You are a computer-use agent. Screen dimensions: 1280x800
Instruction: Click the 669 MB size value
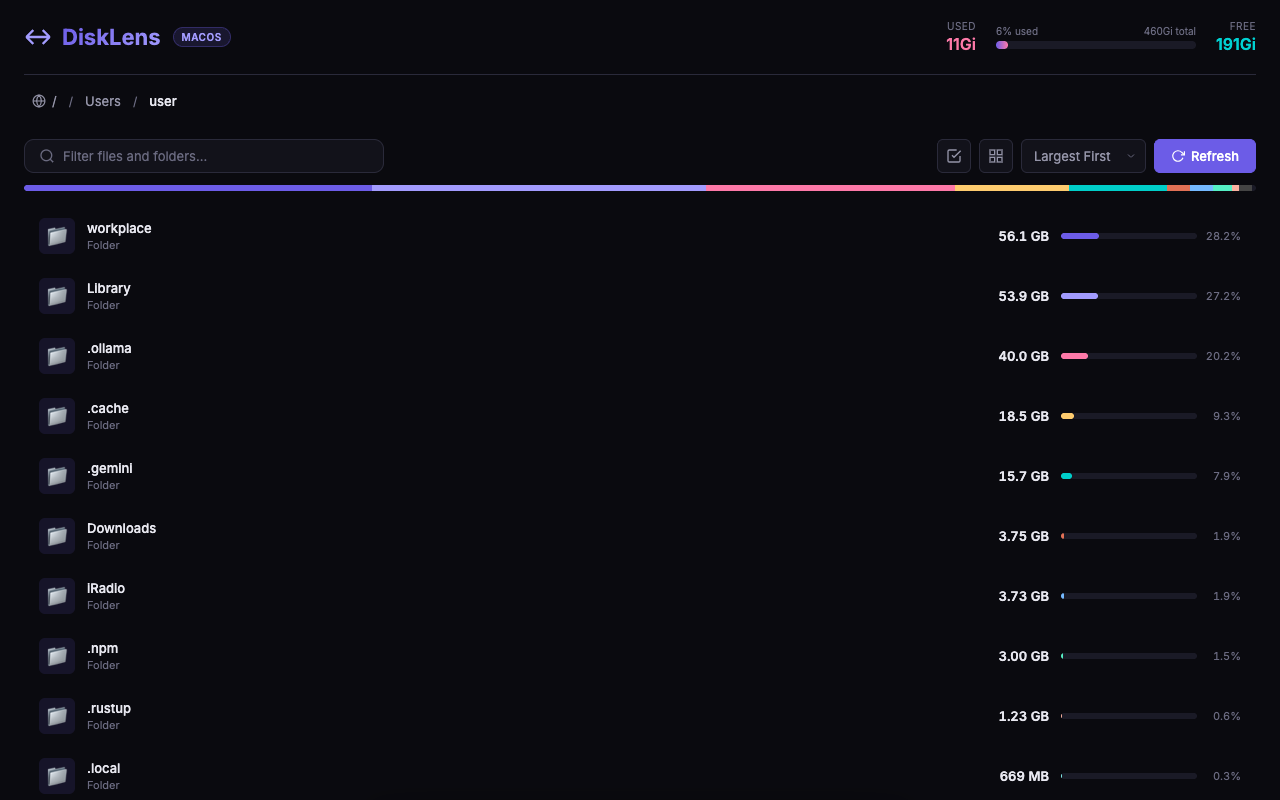[1024, 776]
